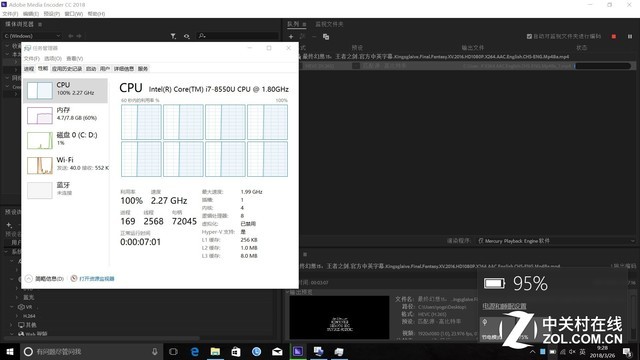Click the search field in Media Browser
The width and height of the screenshot is (640, 360).
click(237, 36)
